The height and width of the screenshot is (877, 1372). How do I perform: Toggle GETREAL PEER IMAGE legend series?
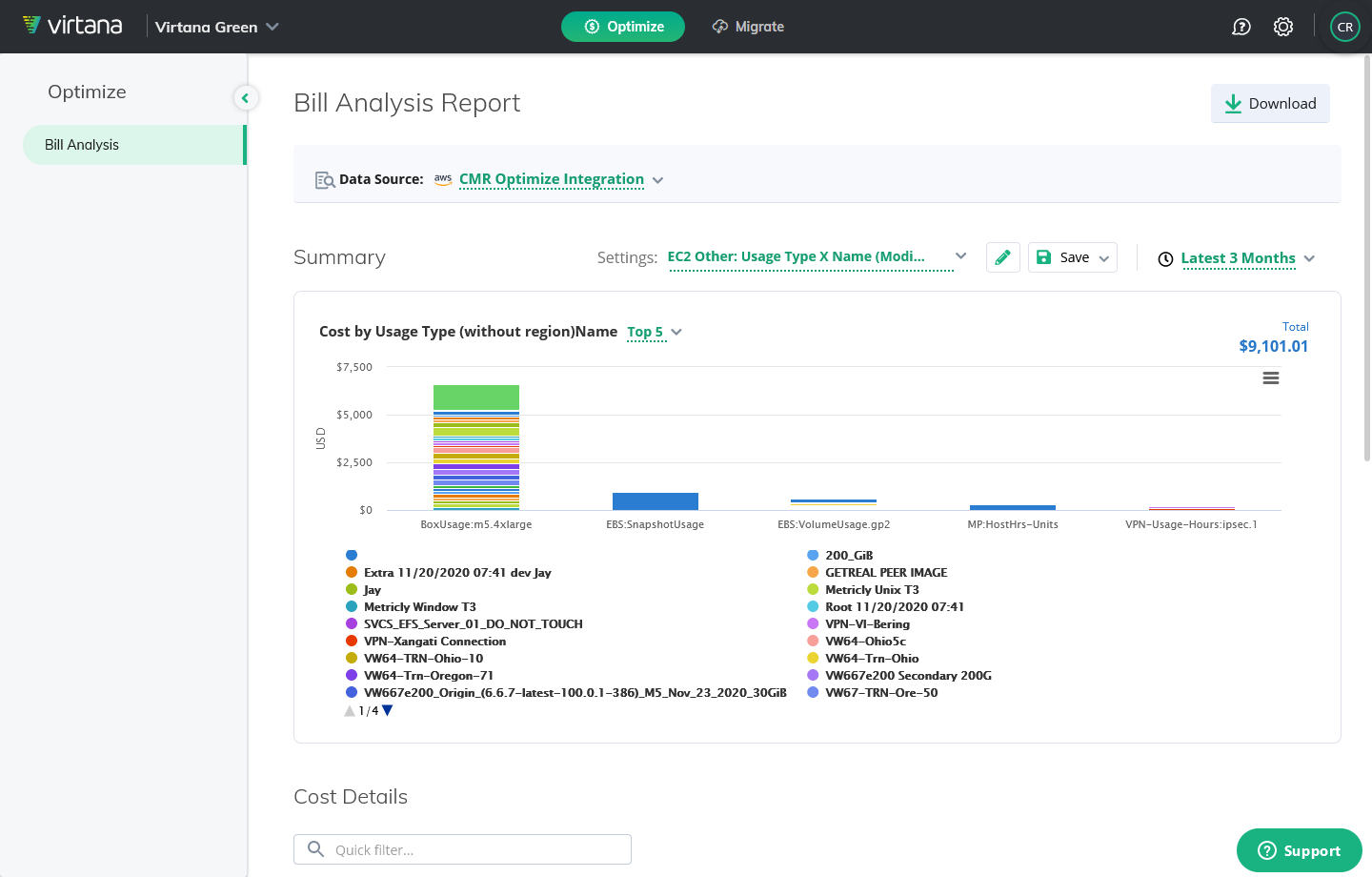coord(878,573)
